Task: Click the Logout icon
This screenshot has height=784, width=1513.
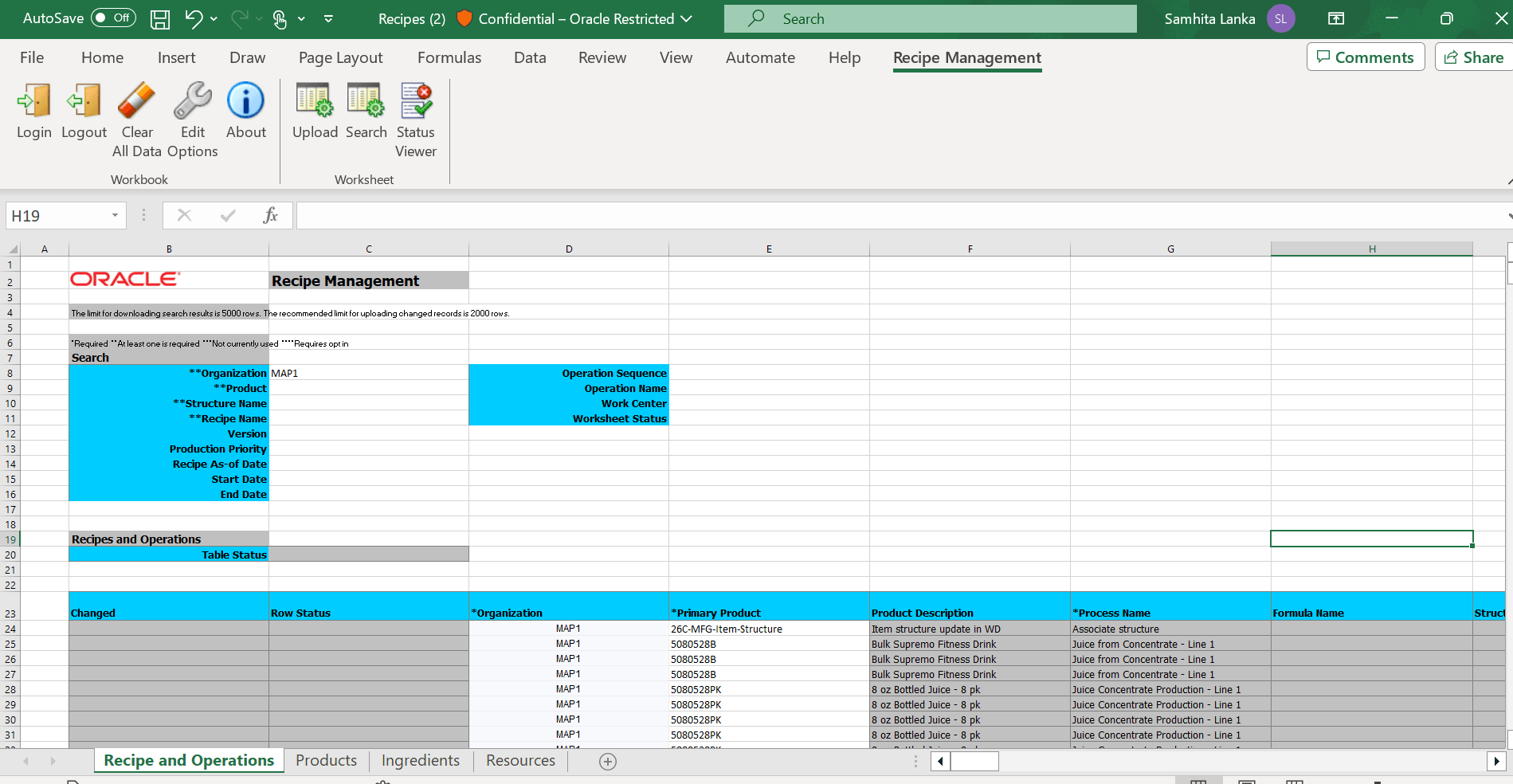Action: coord(84,101)
